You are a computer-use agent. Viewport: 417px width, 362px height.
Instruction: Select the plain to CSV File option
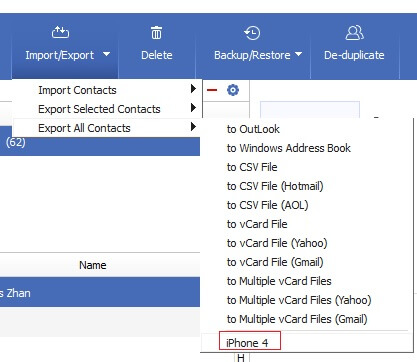pyautogui.click(x=252, y=167)
